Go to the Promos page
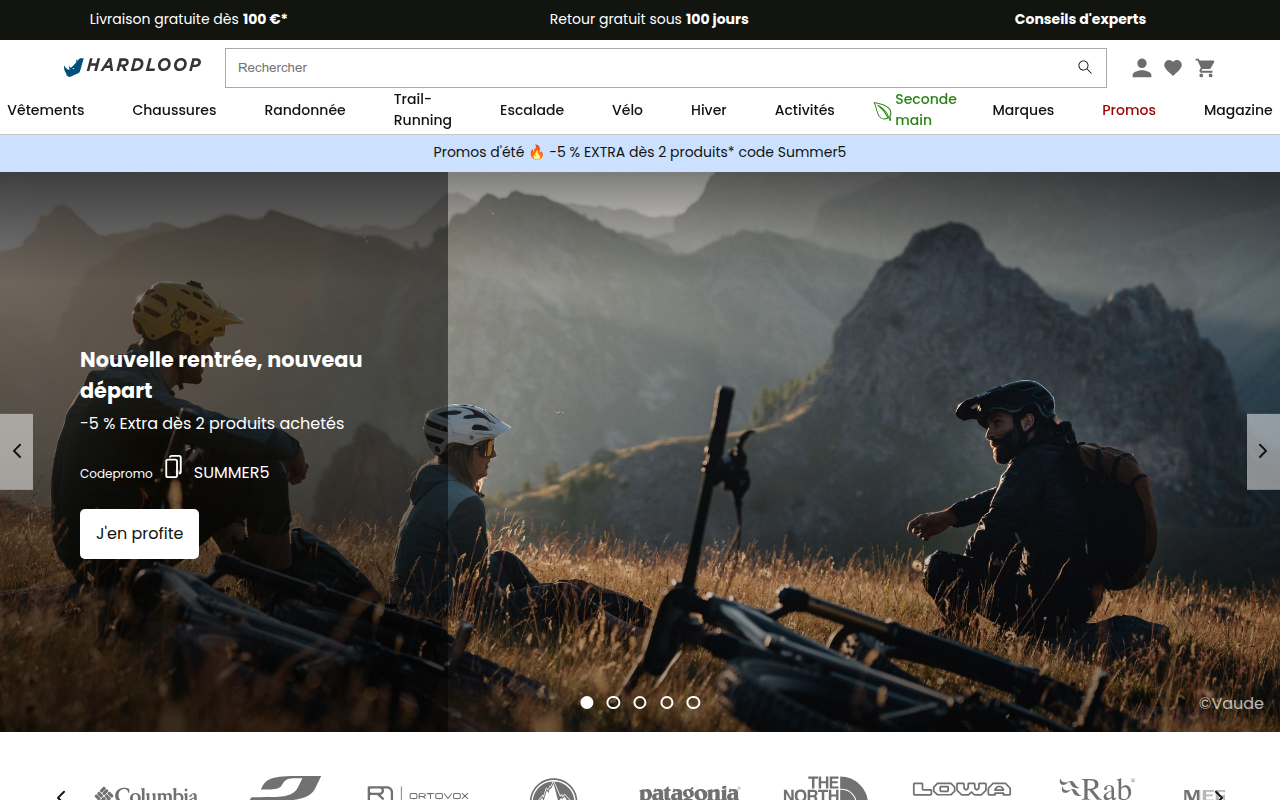 (x=1129, y=110)
